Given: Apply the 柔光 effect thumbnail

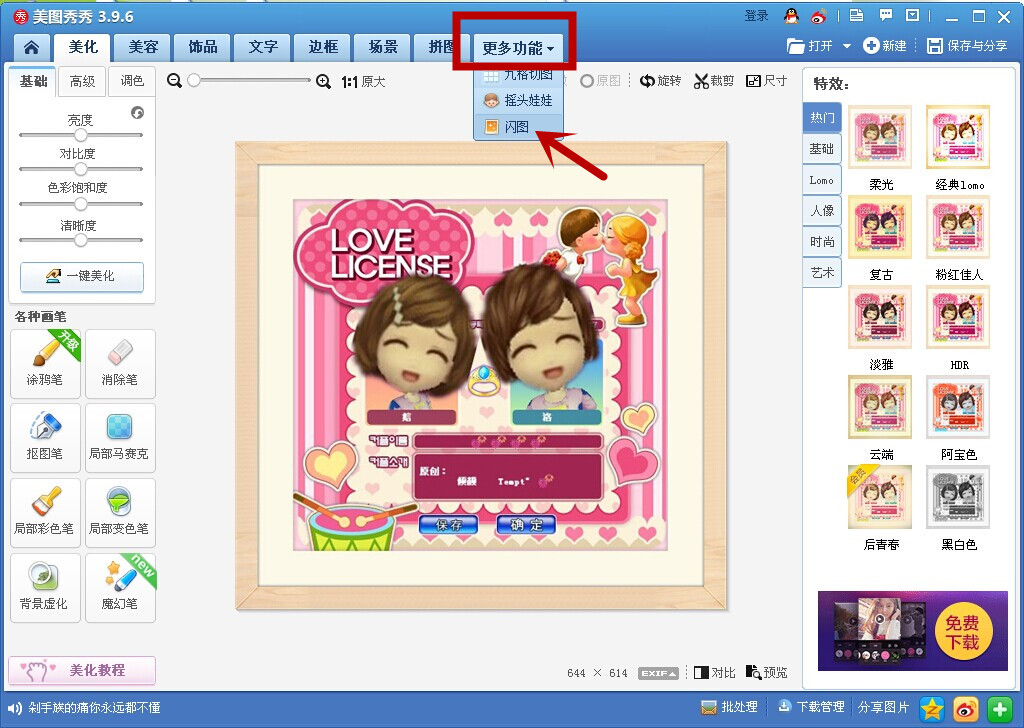Looking at the screenshot, I should pos(880,138).
